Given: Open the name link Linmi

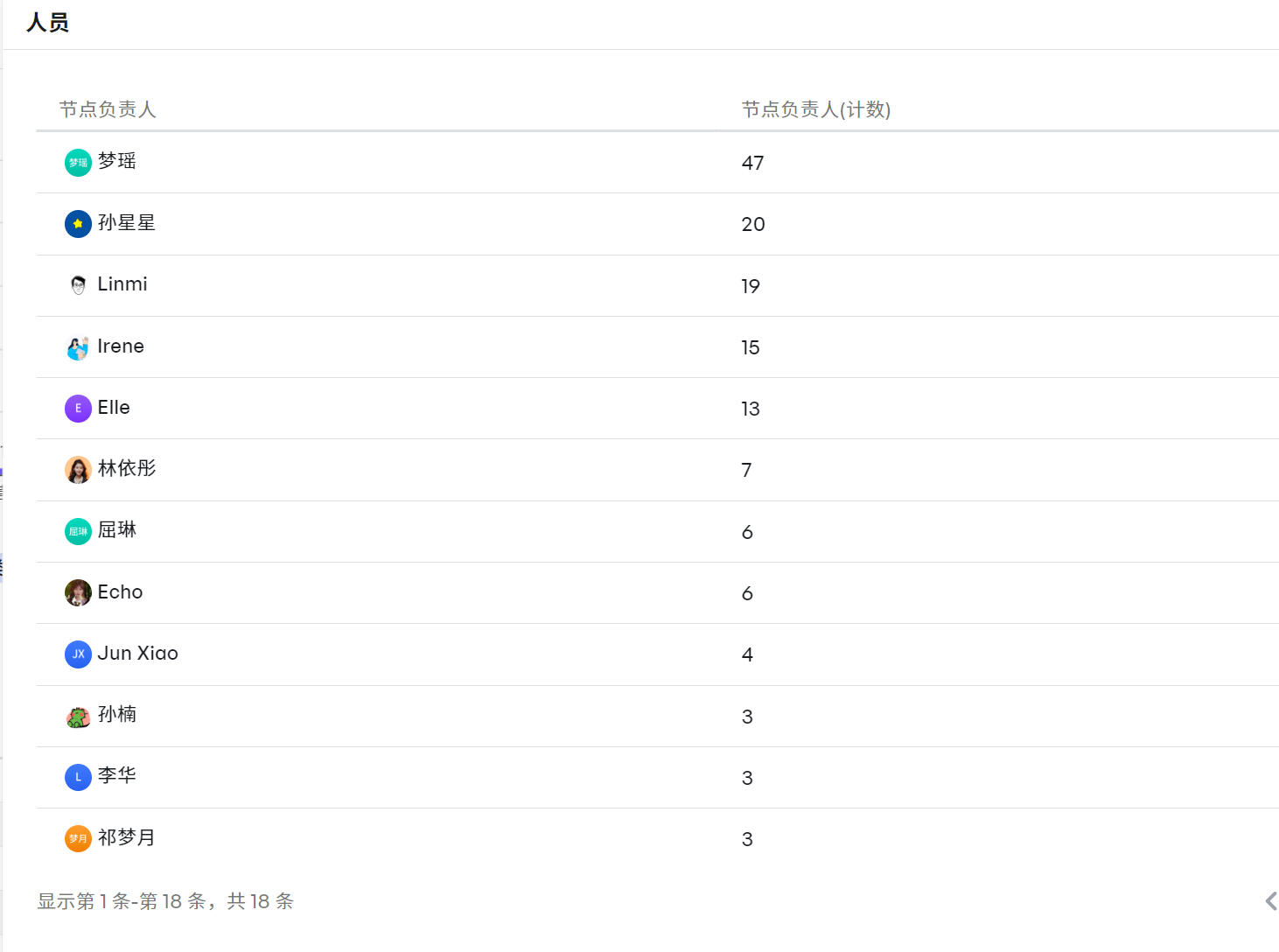Looking at the screenshot, I should click(122, 284).
